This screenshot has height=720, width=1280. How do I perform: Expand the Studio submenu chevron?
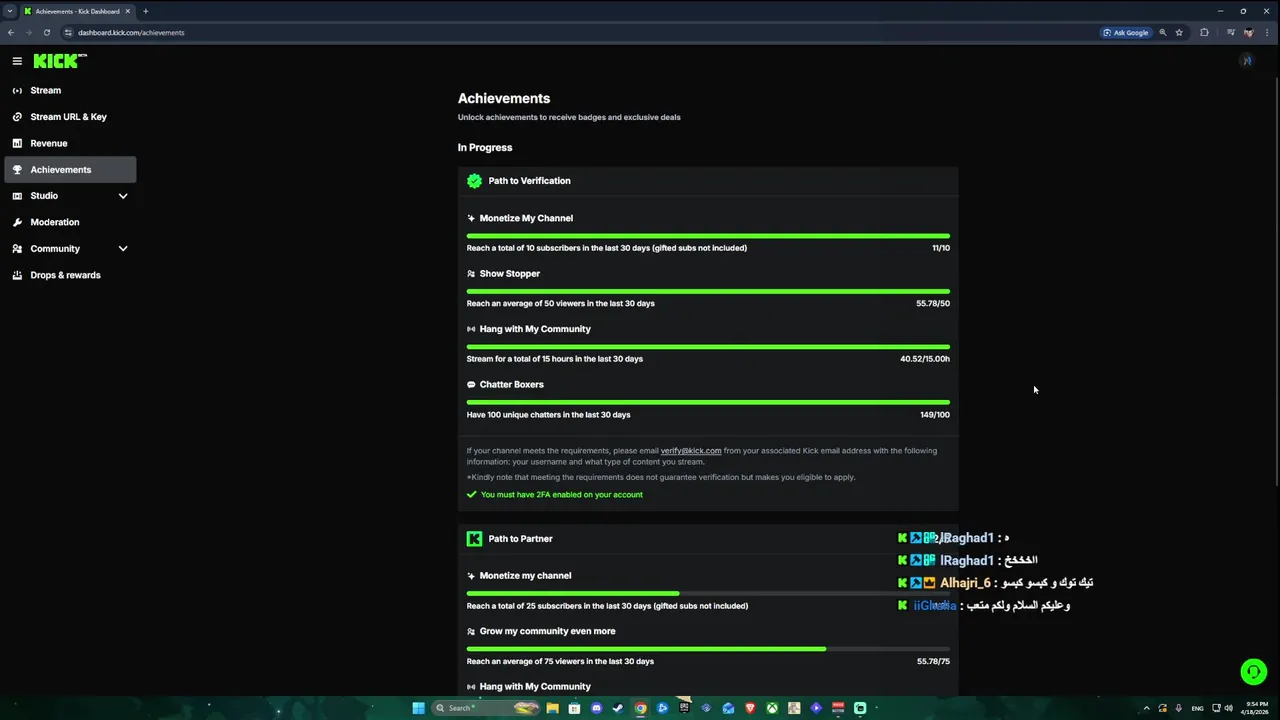pyautogui.click(x=123, y=196)
